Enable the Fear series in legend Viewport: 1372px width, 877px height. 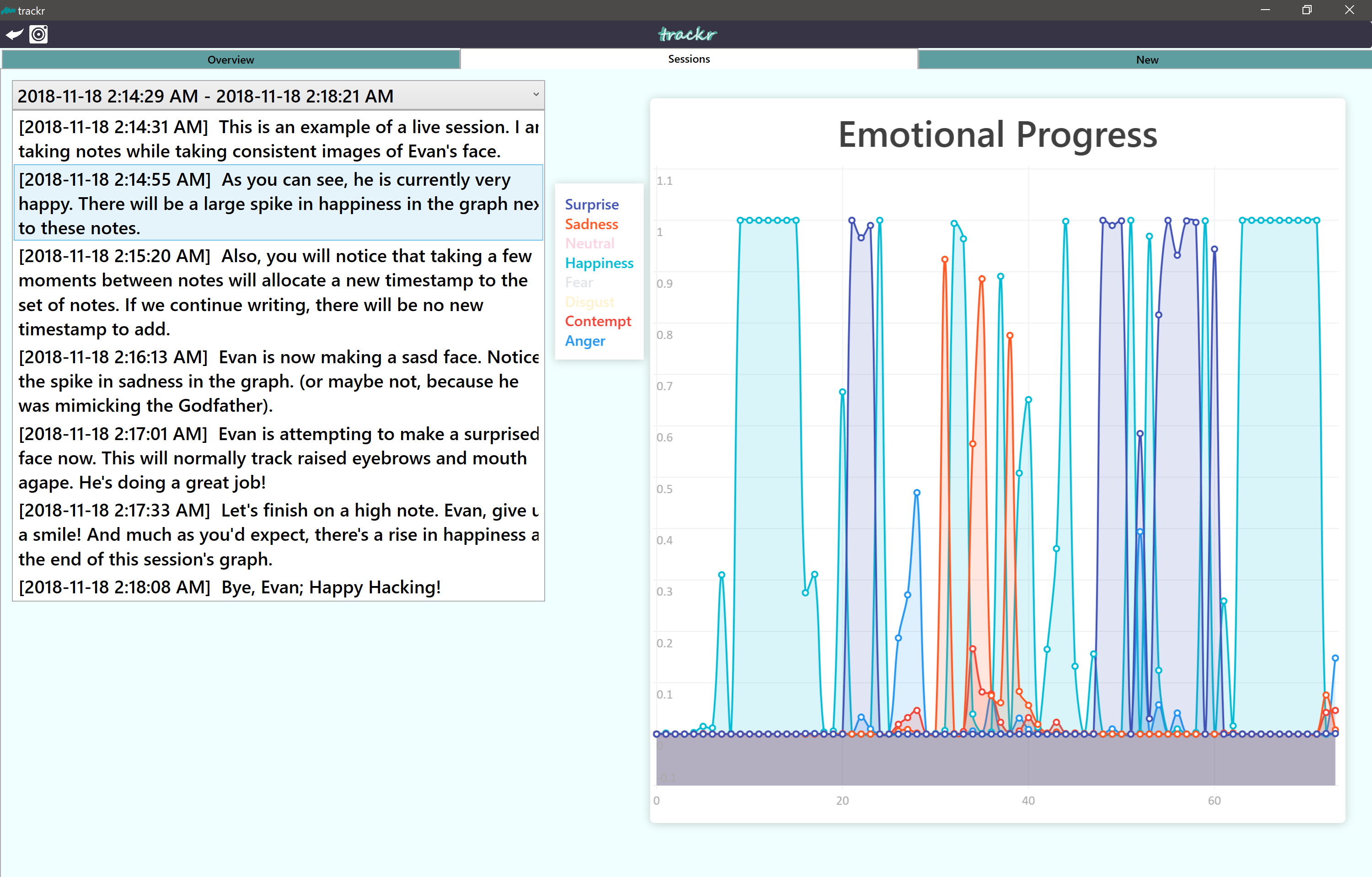tap(579, 282)
